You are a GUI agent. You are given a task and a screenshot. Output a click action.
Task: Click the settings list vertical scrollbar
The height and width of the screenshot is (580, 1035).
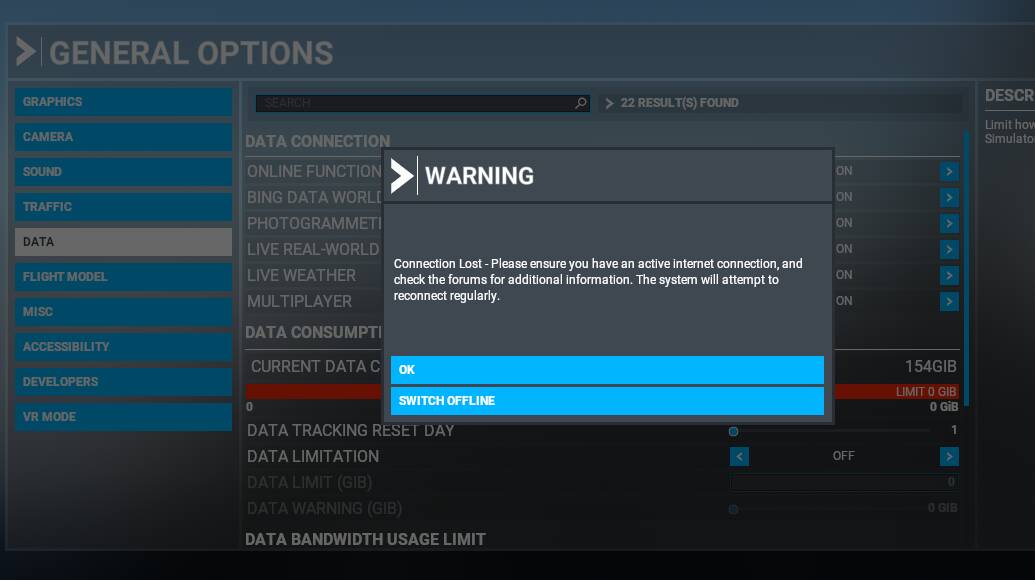[966, 269]
